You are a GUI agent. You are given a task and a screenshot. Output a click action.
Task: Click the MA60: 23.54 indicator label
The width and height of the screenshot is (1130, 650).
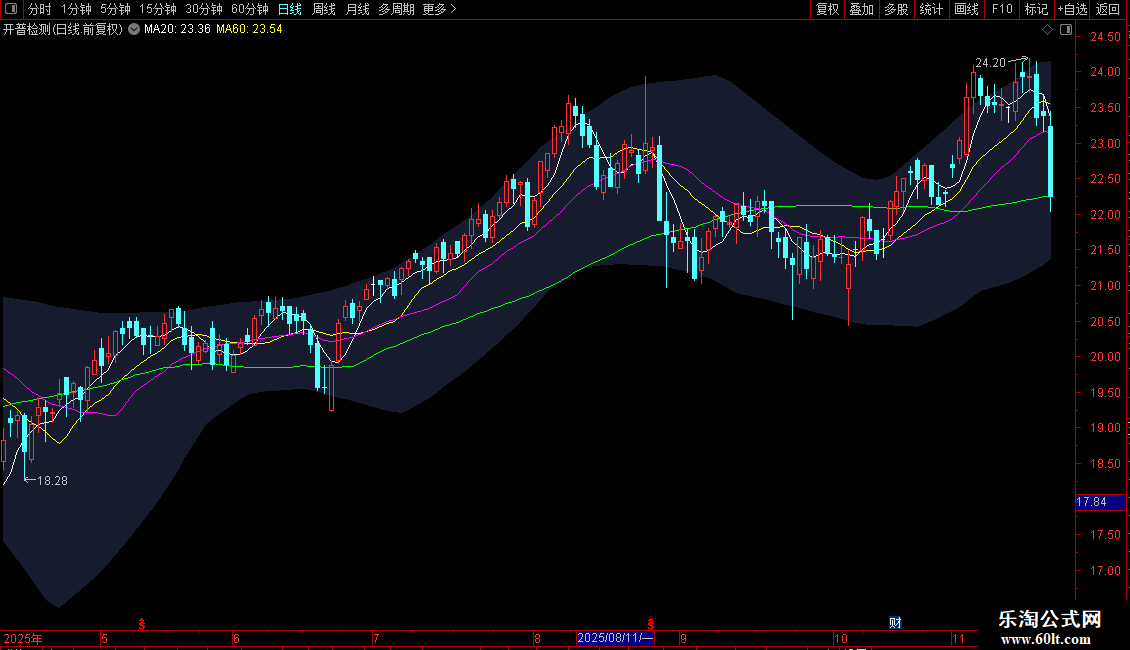pos(249,30)
